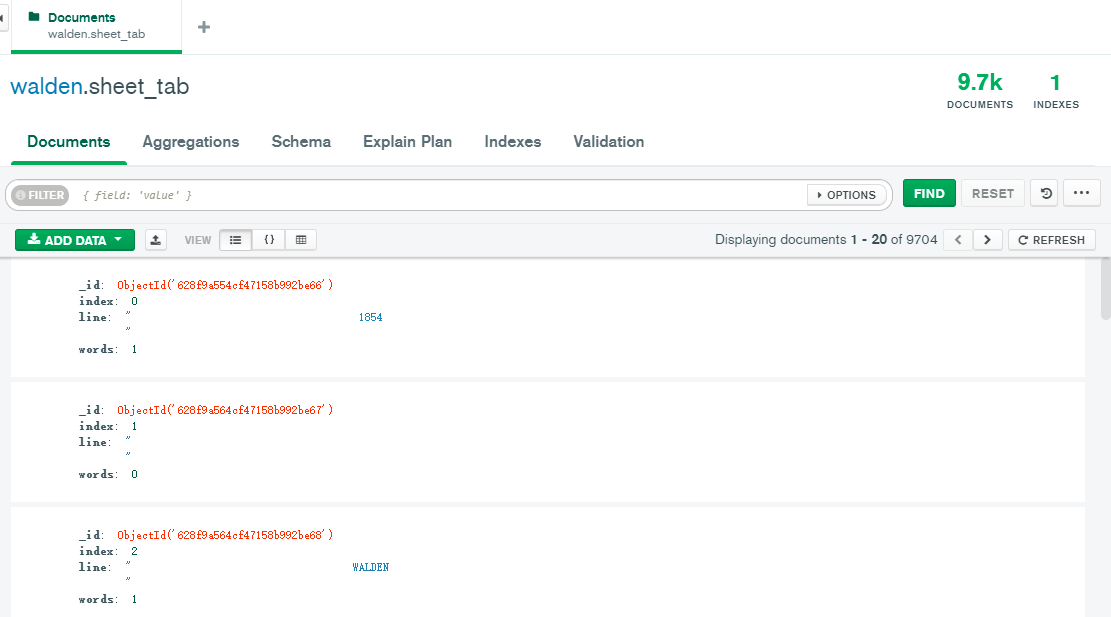Click the walden database link

pyautogui.click(x=46, y=86)
